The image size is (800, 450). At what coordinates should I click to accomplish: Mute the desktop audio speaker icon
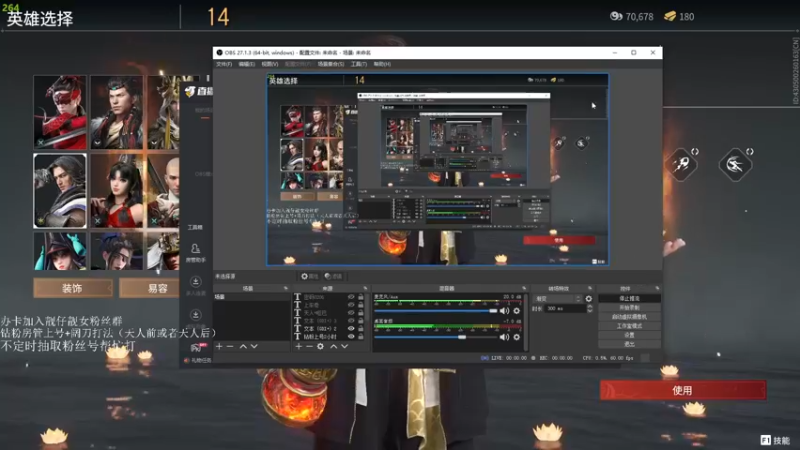point(504,337)
